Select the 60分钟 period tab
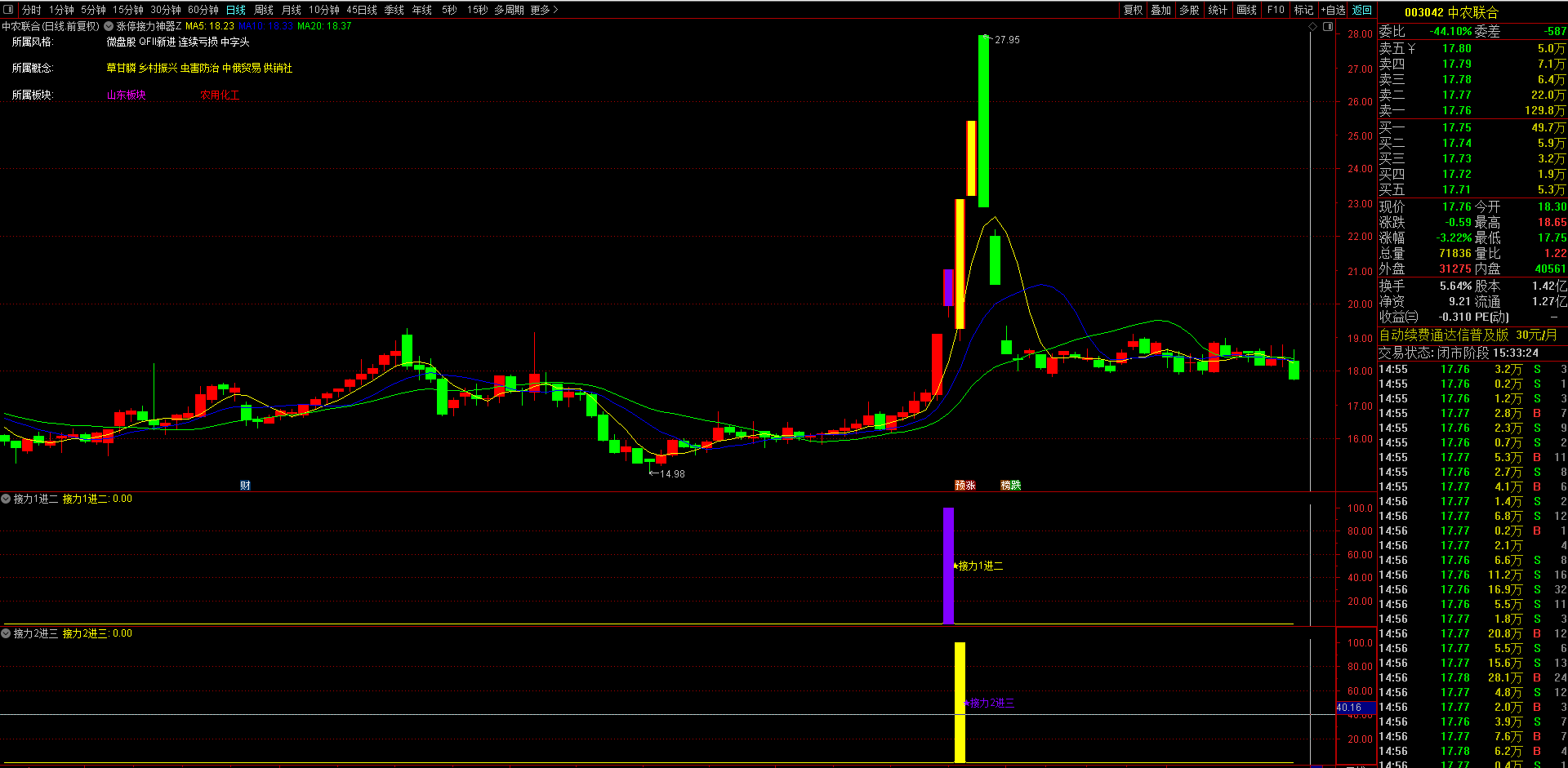 pos(203,10)
